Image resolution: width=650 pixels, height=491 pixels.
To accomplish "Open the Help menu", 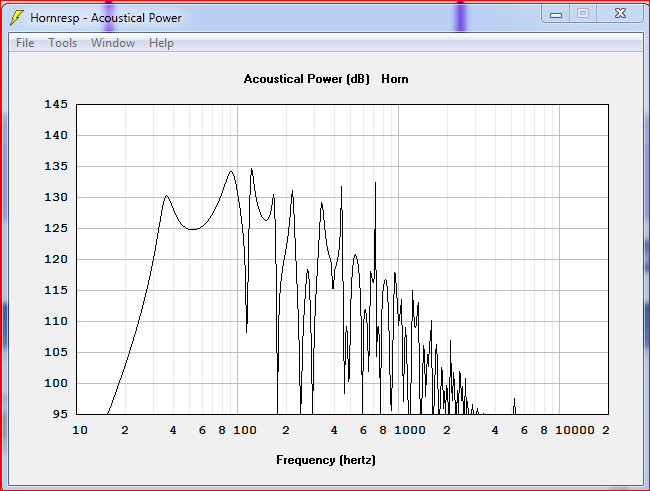I will (161, 43).
